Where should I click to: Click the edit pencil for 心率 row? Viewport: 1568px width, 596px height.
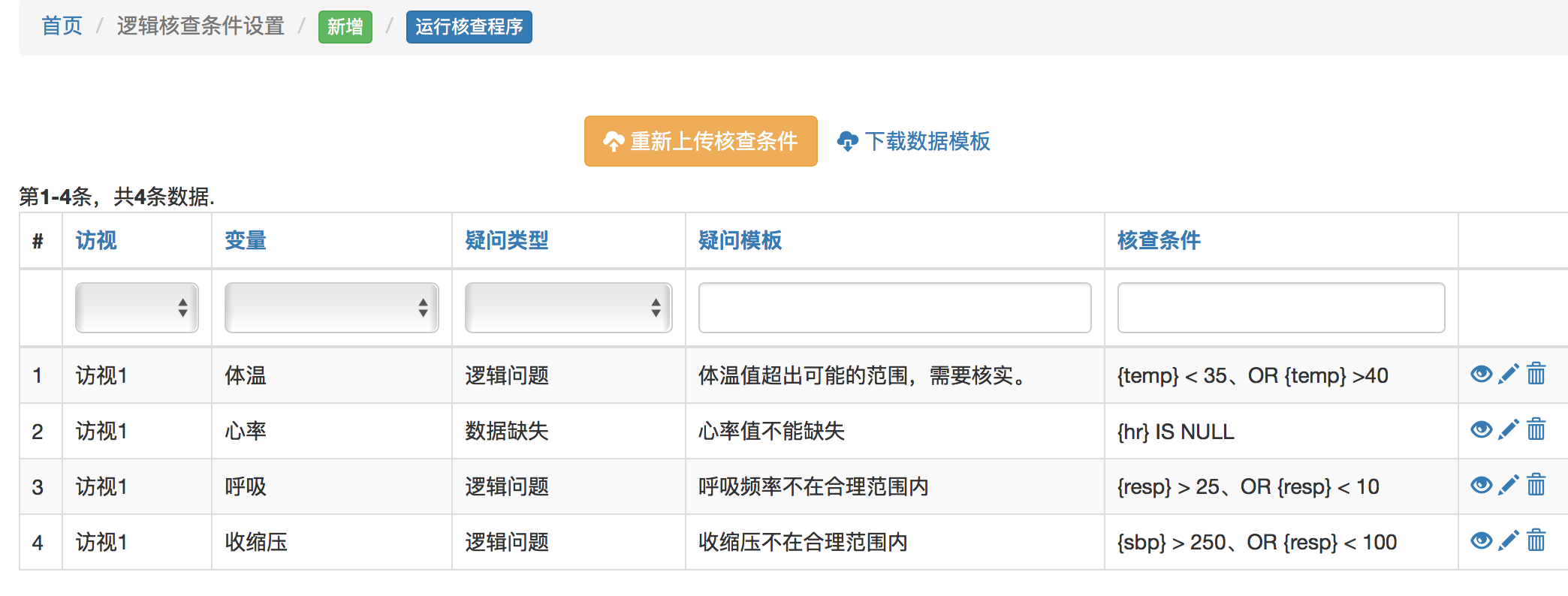1508,429
